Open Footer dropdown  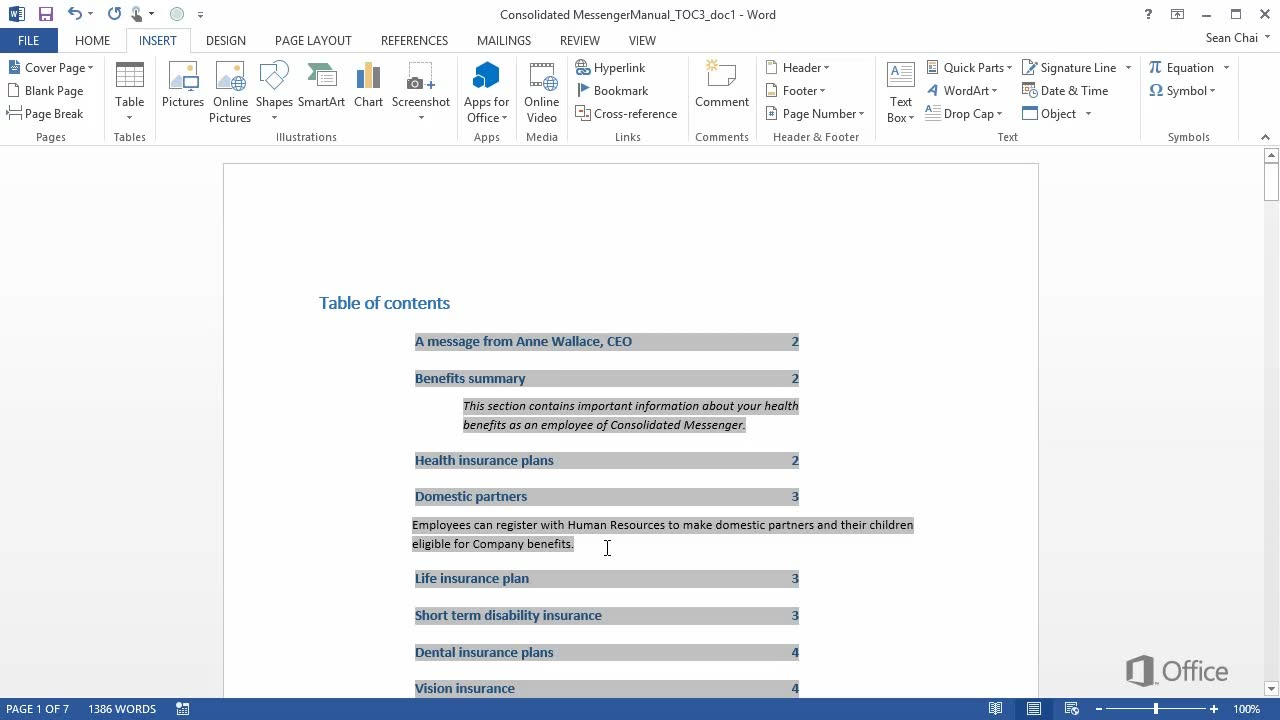tap(796, 90)
